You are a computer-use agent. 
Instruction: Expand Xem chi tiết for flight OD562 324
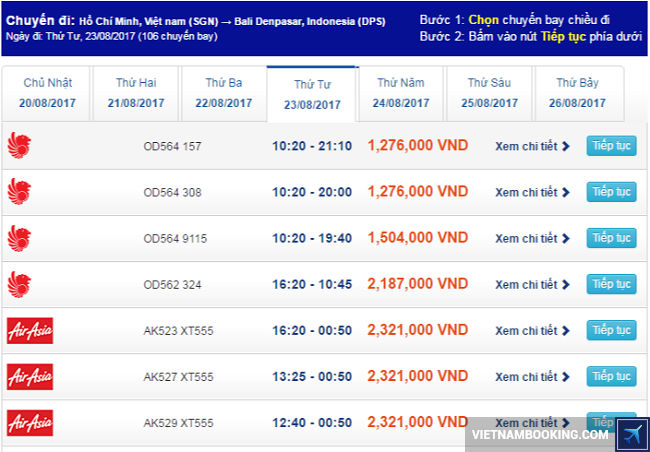click(x=532, y=284)
